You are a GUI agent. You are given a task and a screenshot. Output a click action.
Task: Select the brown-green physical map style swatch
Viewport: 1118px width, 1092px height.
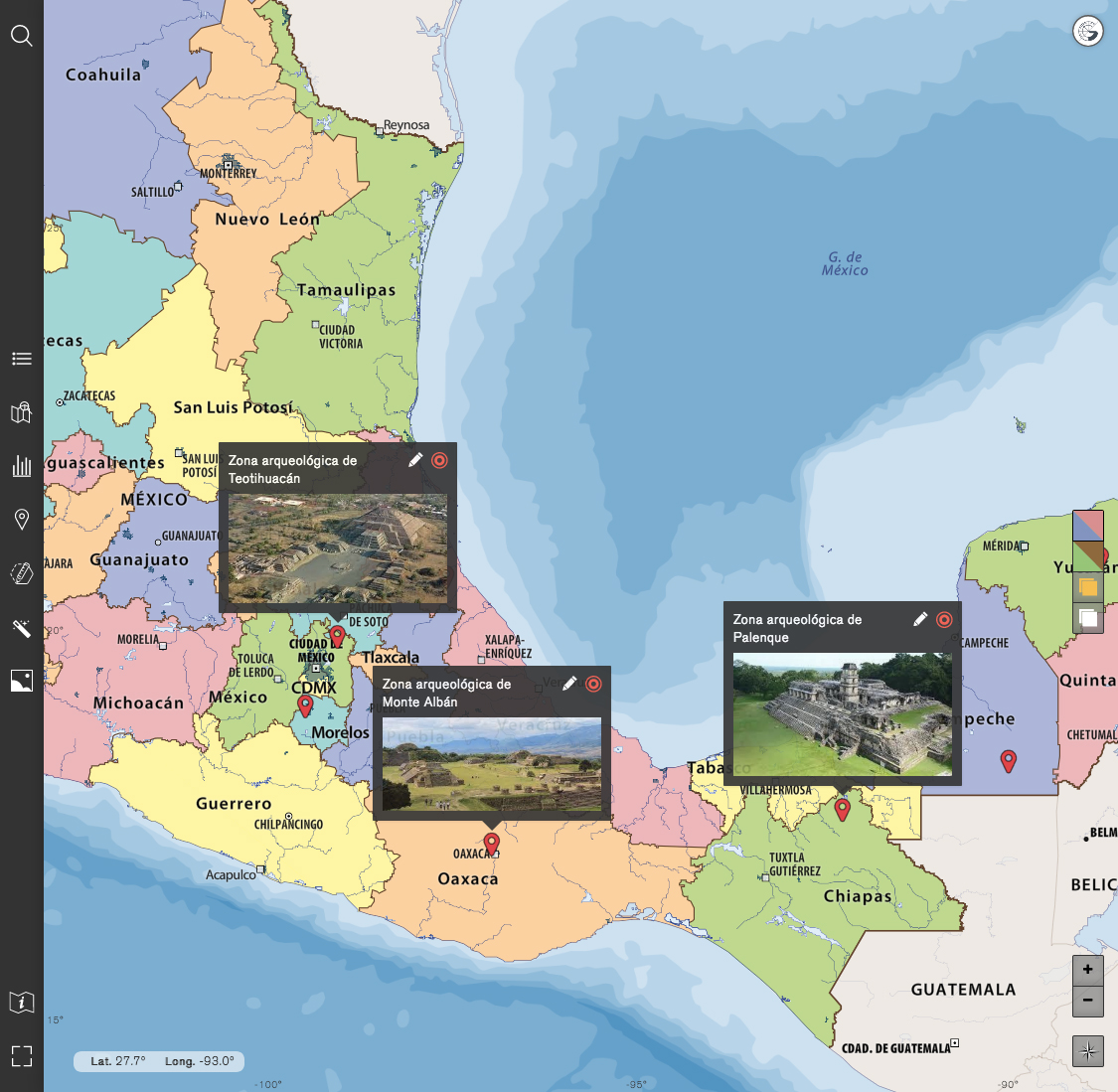coord(1088,556)
